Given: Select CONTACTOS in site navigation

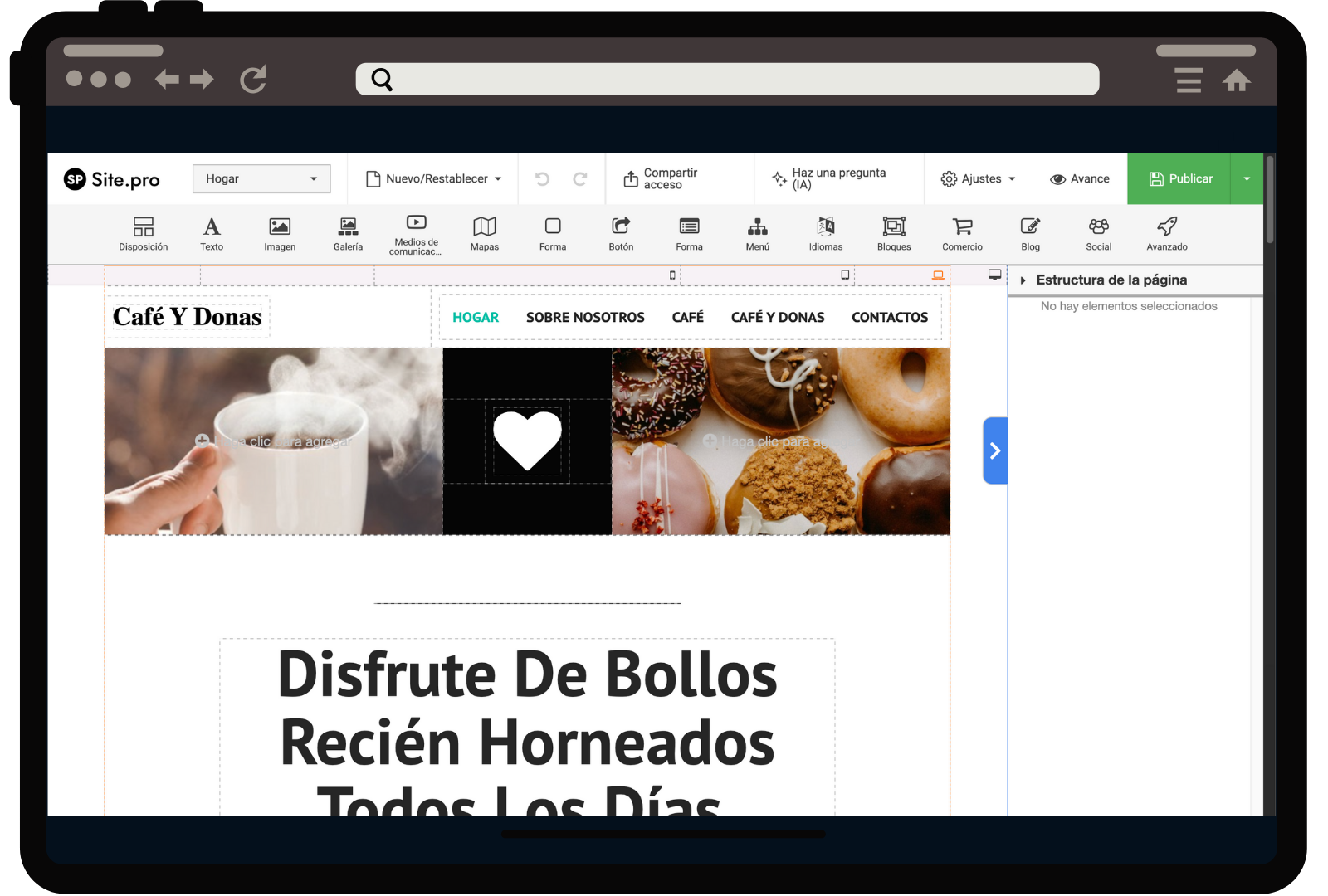Looking at the screenshot, I should [889, 318].
